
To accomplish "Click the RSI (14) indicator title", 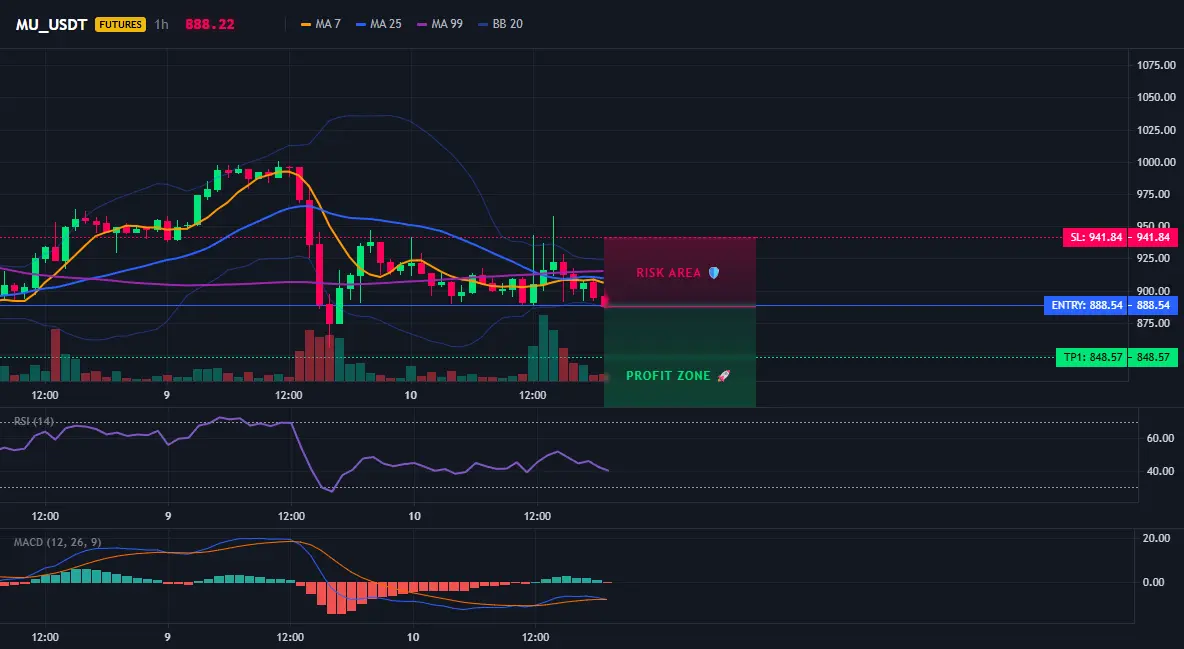I will [33, 421].
